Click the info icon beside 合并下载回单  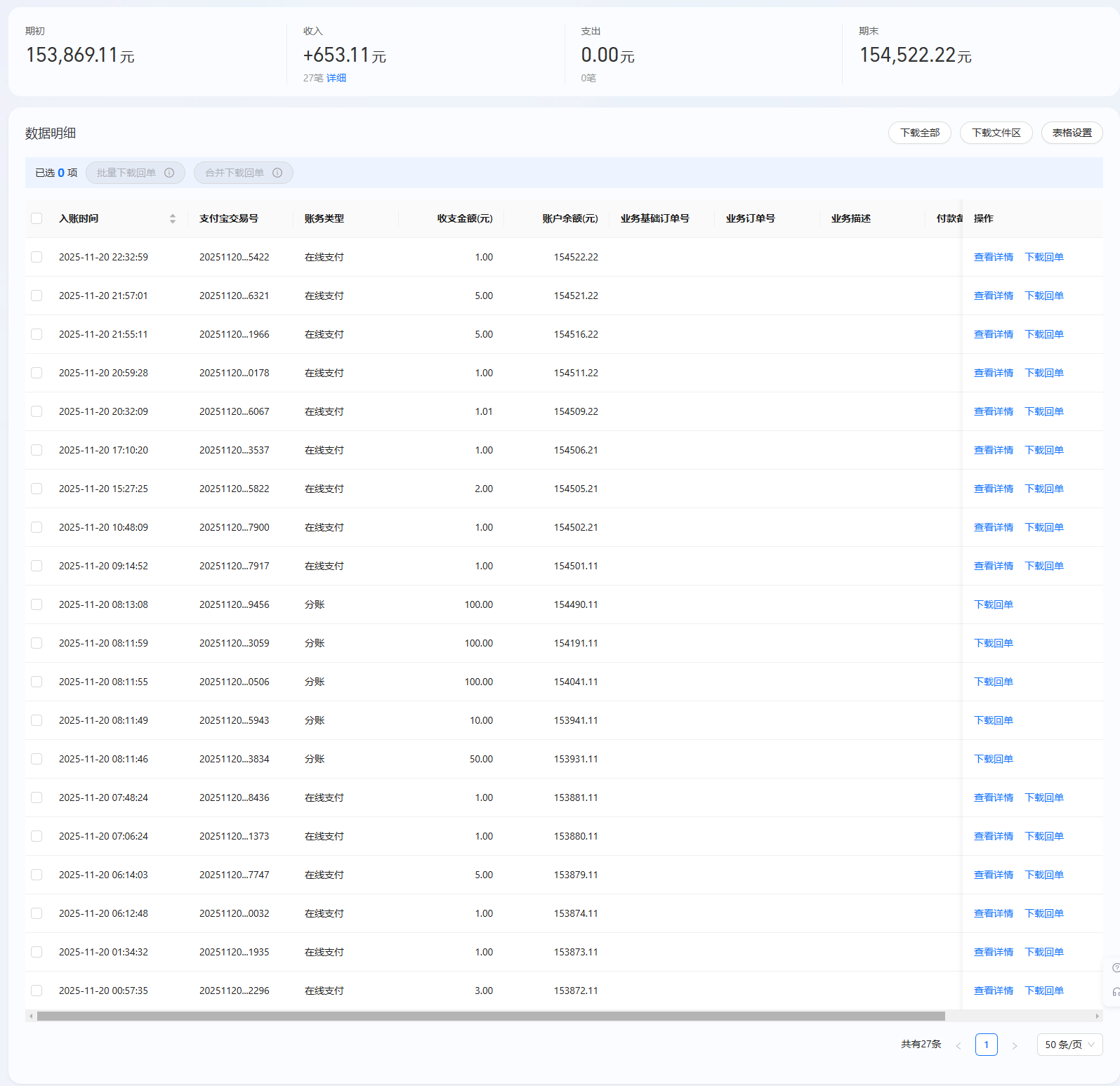coord(277,173)
